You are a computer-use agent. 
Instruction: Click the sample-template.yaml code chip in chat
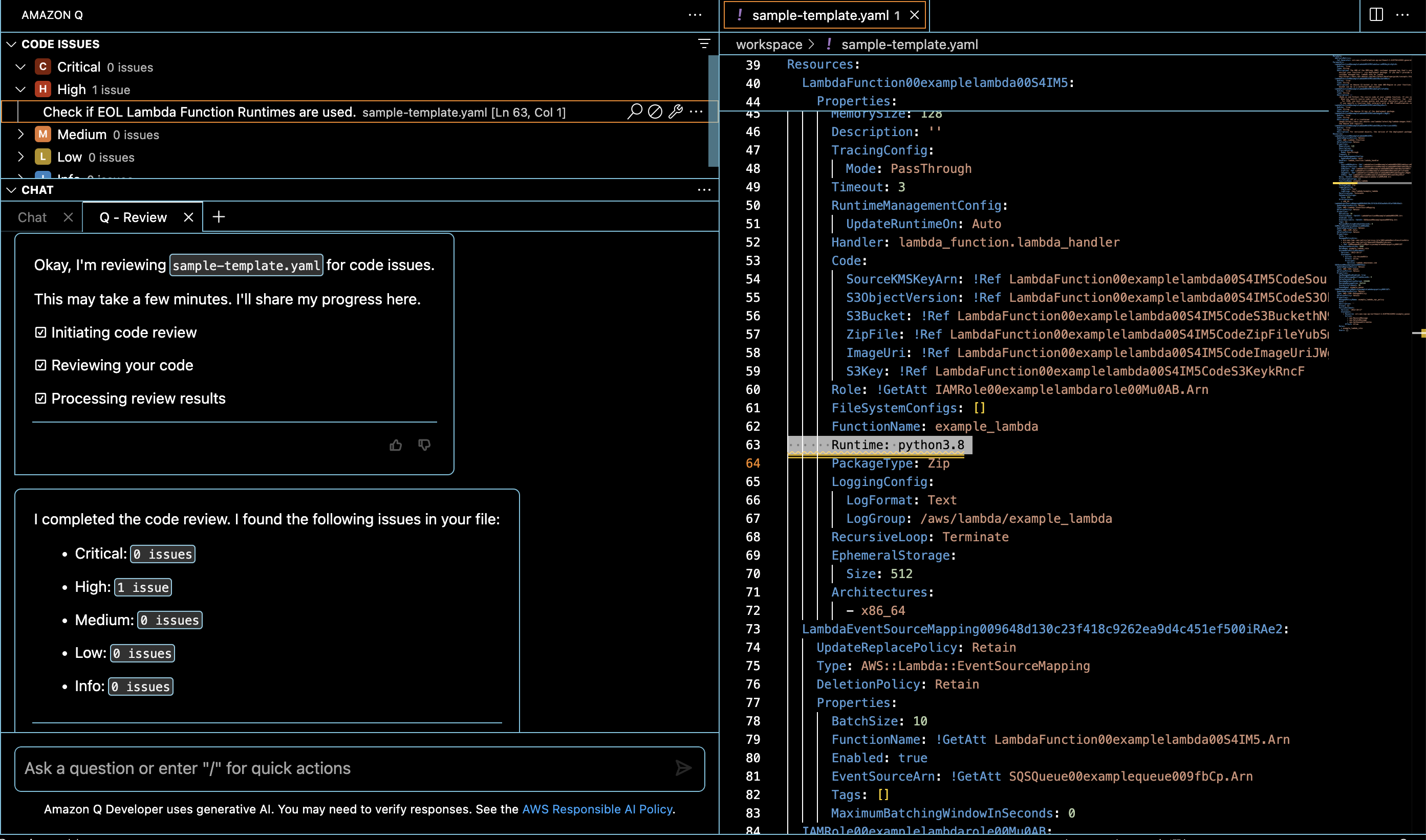246,265
